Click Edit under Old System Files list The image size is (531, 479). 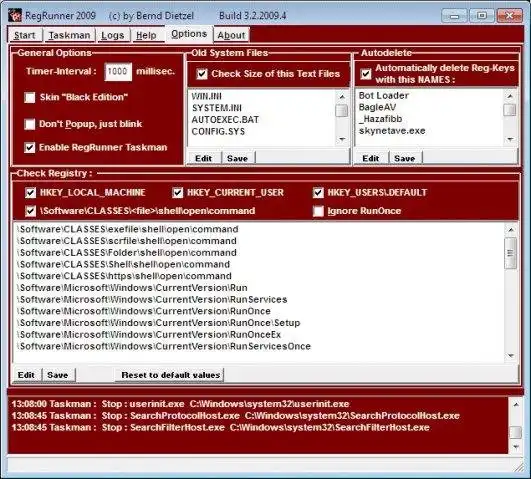[x=204, y=158]
